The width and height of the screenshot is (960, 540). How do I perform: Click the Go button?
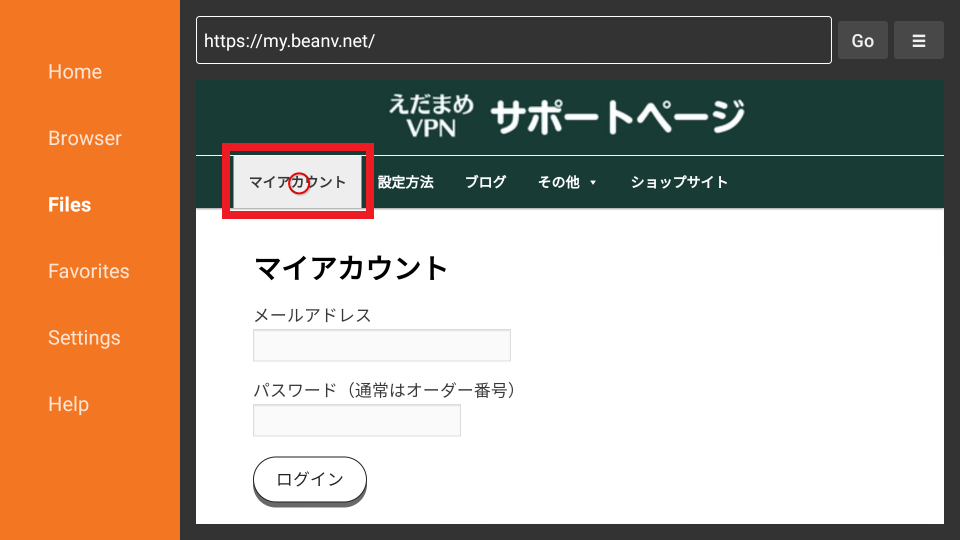863,40
